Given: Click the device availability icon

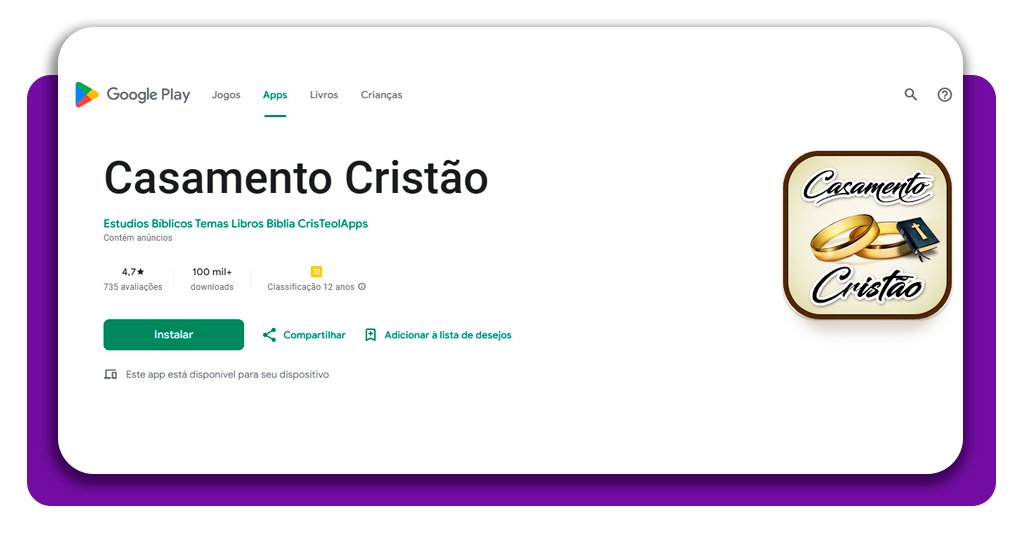Looking at the screenshot, I should pyautogui.click(x=111, y=375).
